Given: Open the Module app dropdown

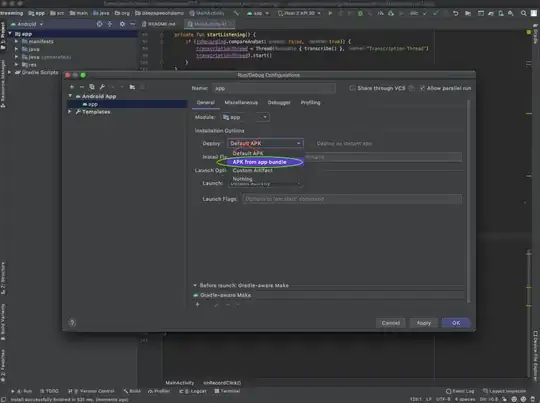Looking at the screenshot, I should tap(245, 117).
